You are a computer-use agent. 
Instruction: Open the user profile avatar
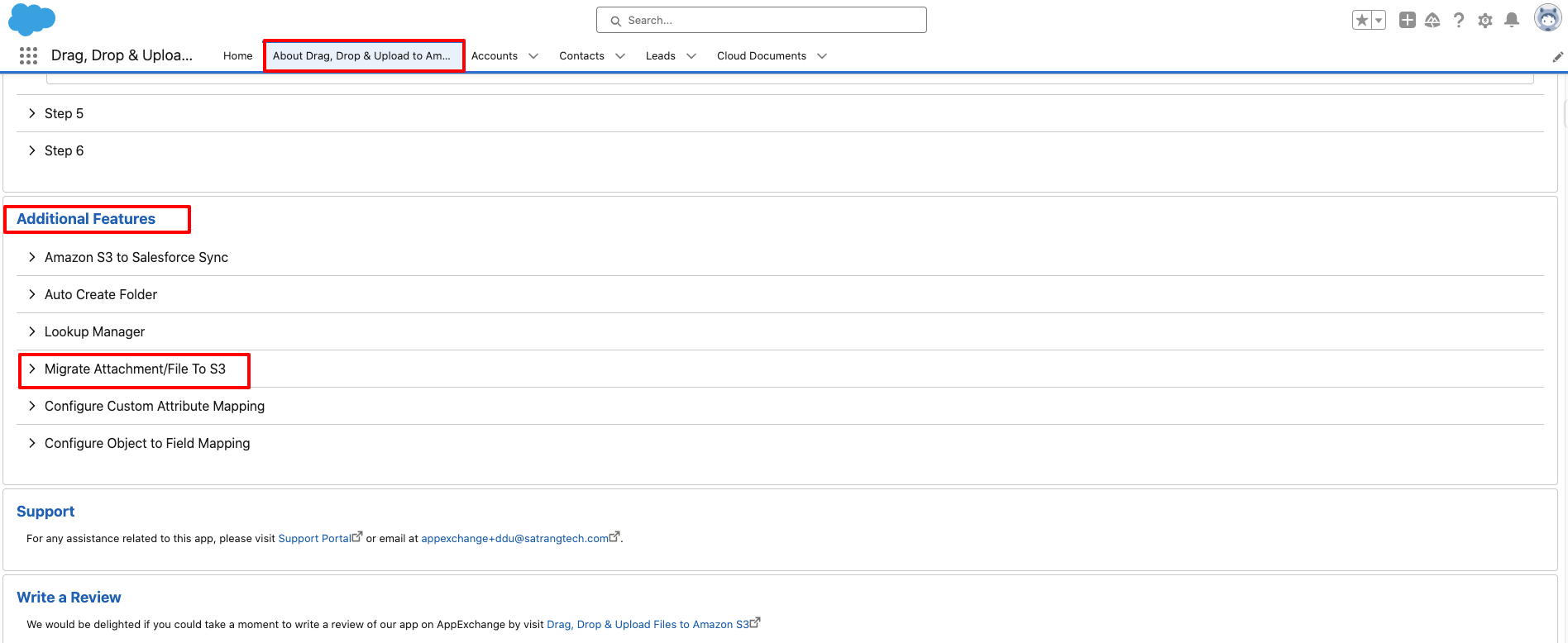click(x=1547, y=18)
